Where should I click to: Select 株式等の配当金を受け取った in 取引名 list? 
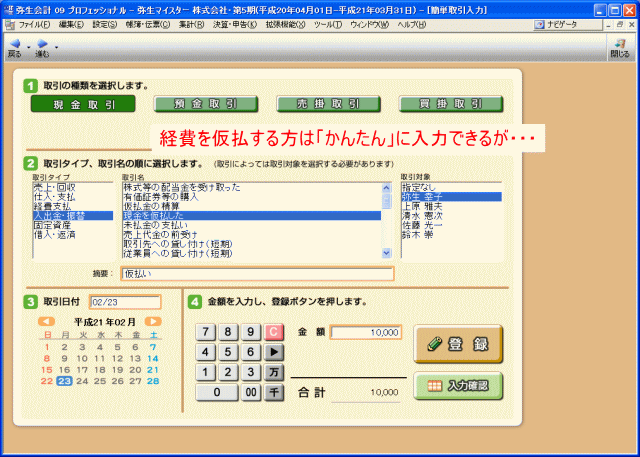click(x=252, y=188)
